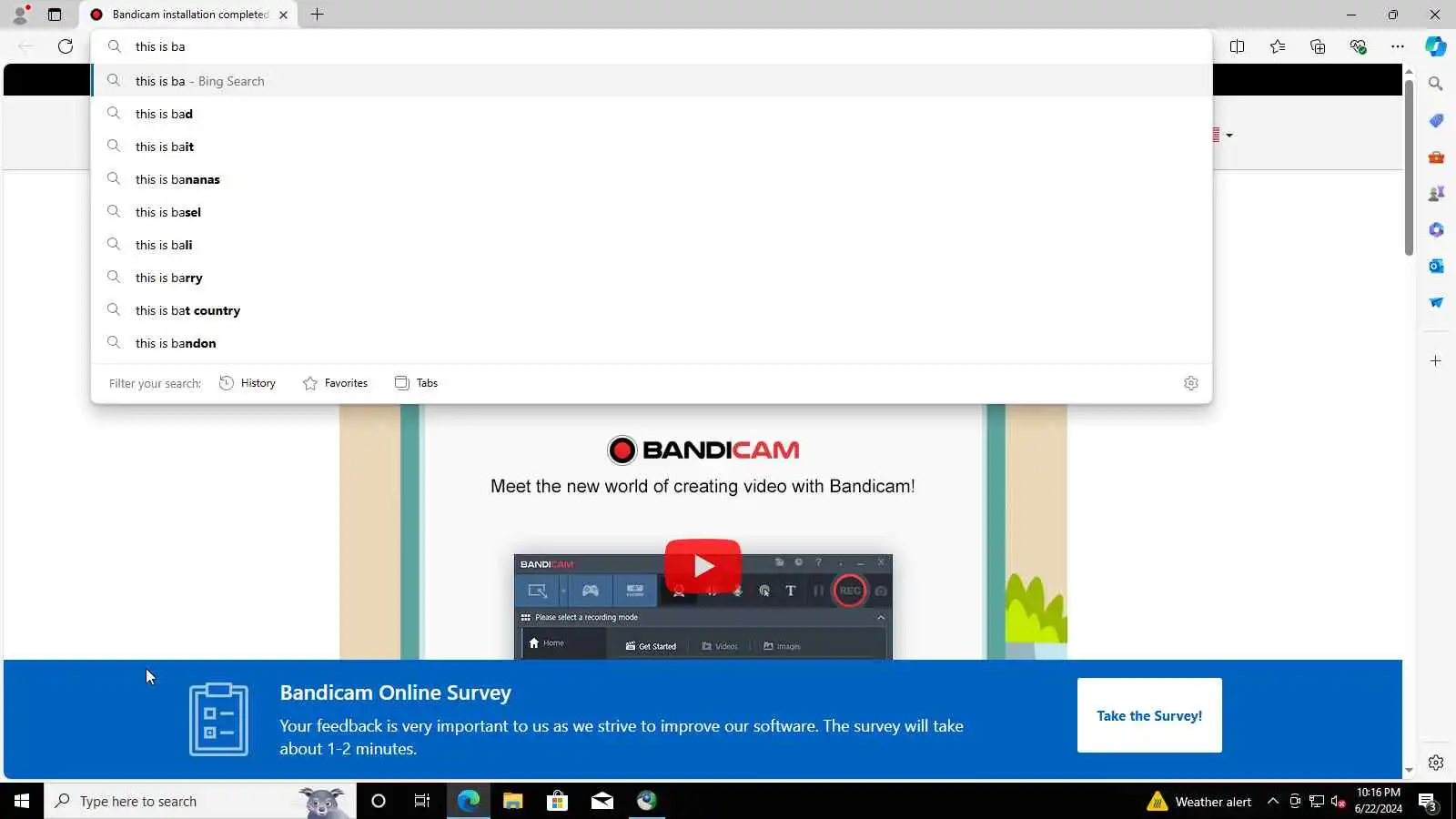Viewport: 1456px width, 819px height.
Task: Click the scrollbar down arrow
Action: pos(1409,770)
